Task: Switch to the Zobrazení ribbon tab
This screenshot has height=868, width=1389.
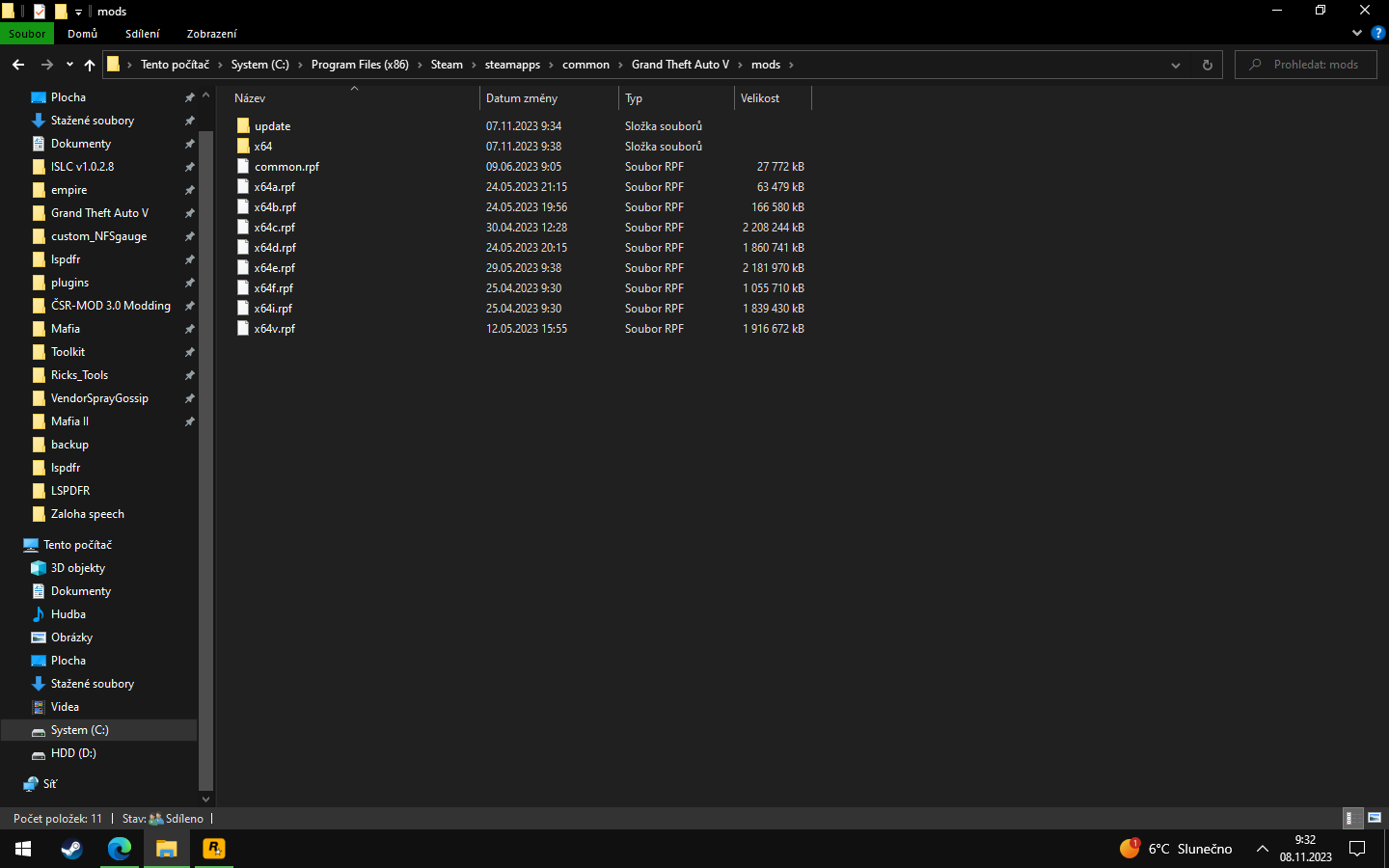Action: click(211, 34)
